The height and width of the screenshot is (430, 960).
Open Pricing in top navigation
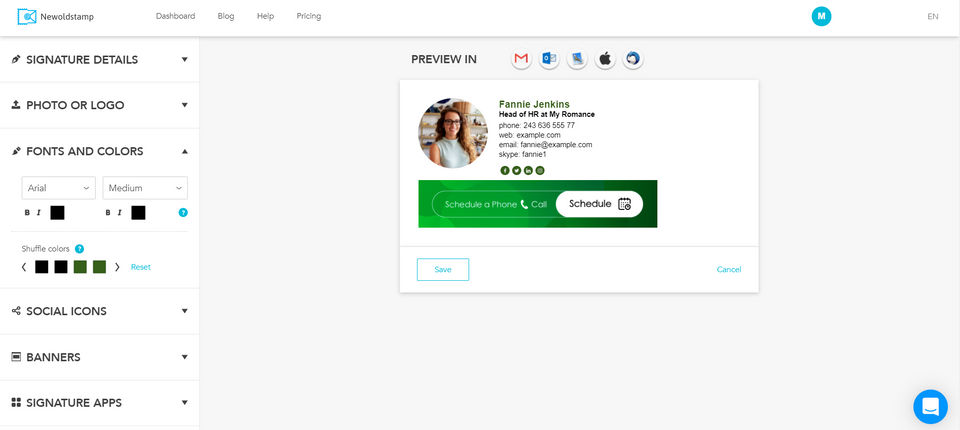[x=309, y=16]
